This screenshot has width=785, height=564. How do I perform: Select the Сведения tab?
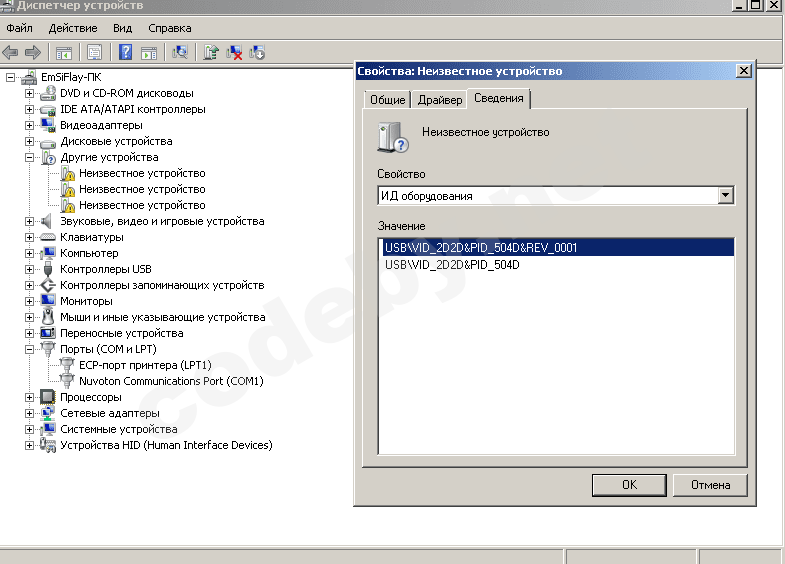tap(499, 98)
